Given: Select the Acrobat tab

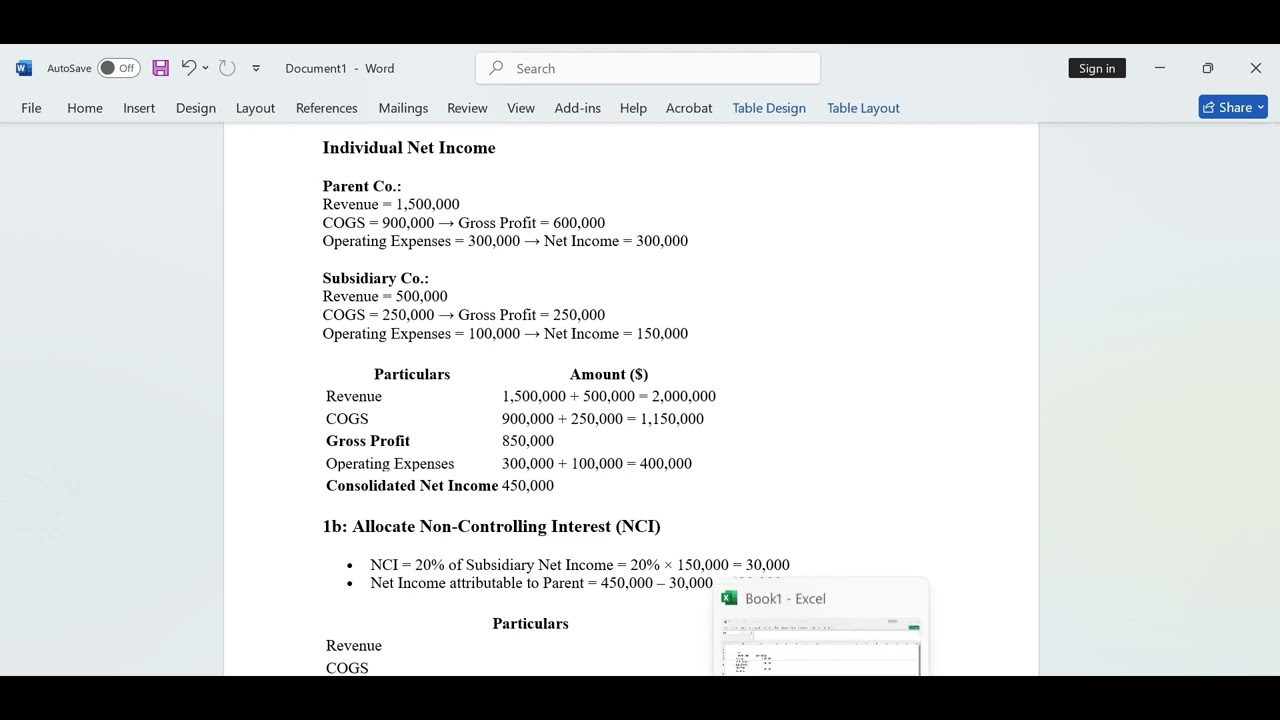Looking at the screenshot, I should 689,108.
